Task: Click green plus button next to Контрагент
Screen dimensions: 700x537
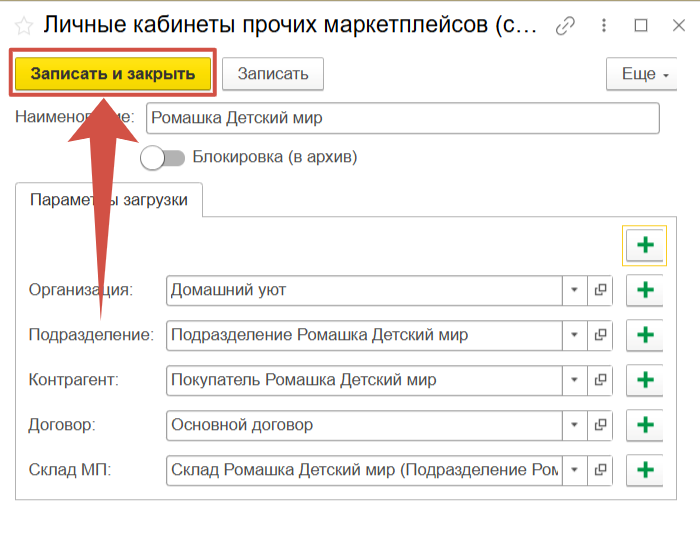Action: (x=645, y=380)
